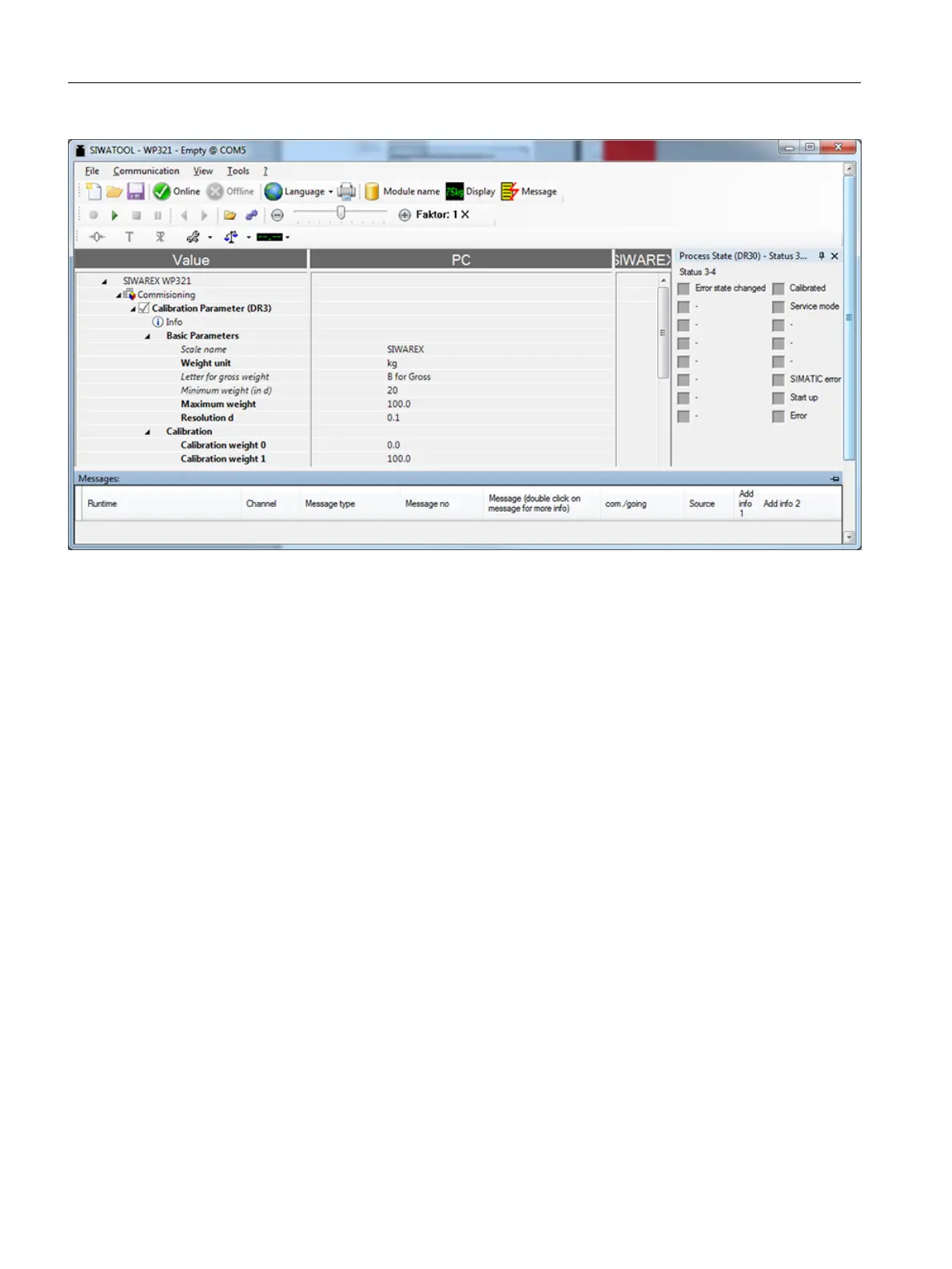
Task: Open the scale icon dropdown arrow
Action: [x=249, y=237]
